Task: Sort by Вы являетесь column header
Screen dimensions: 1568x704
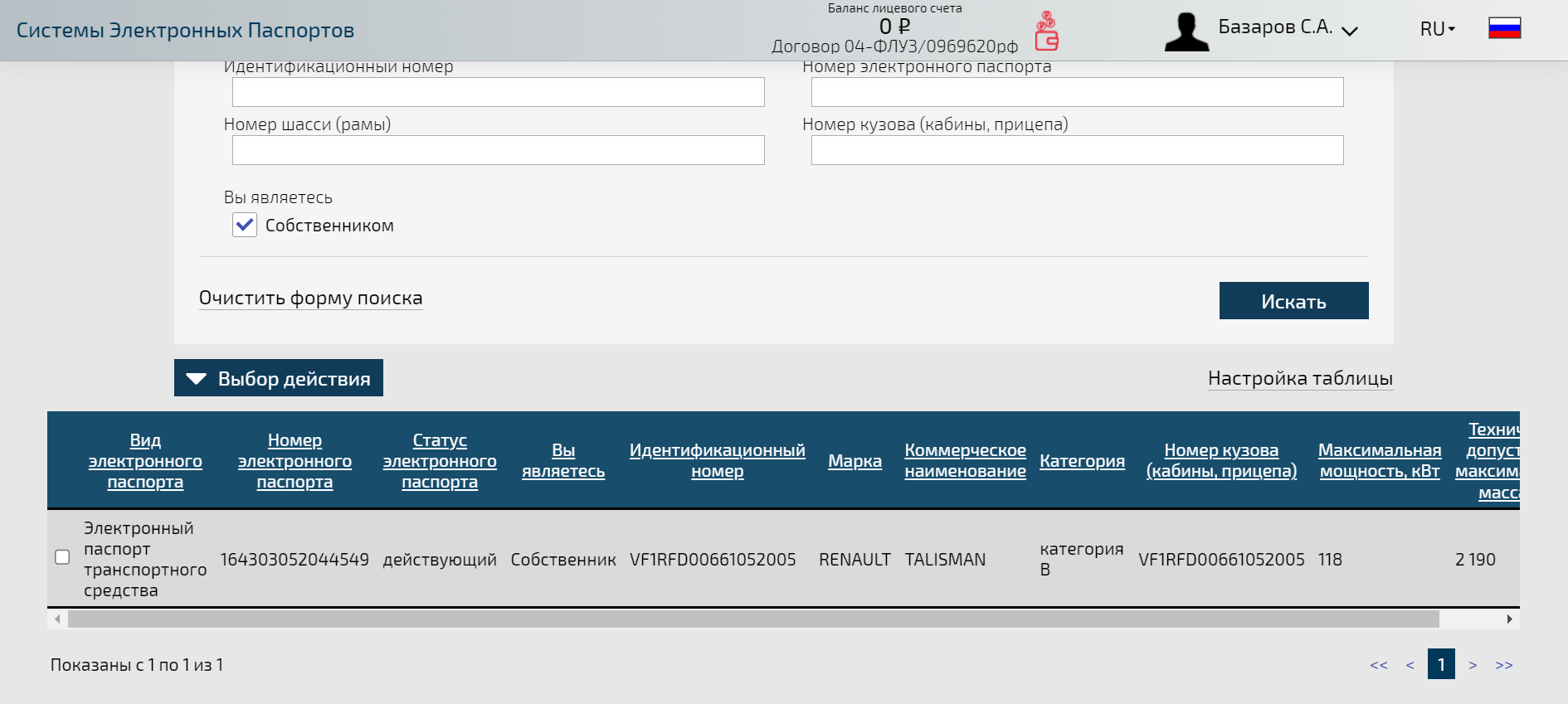Action: [563, 460]
